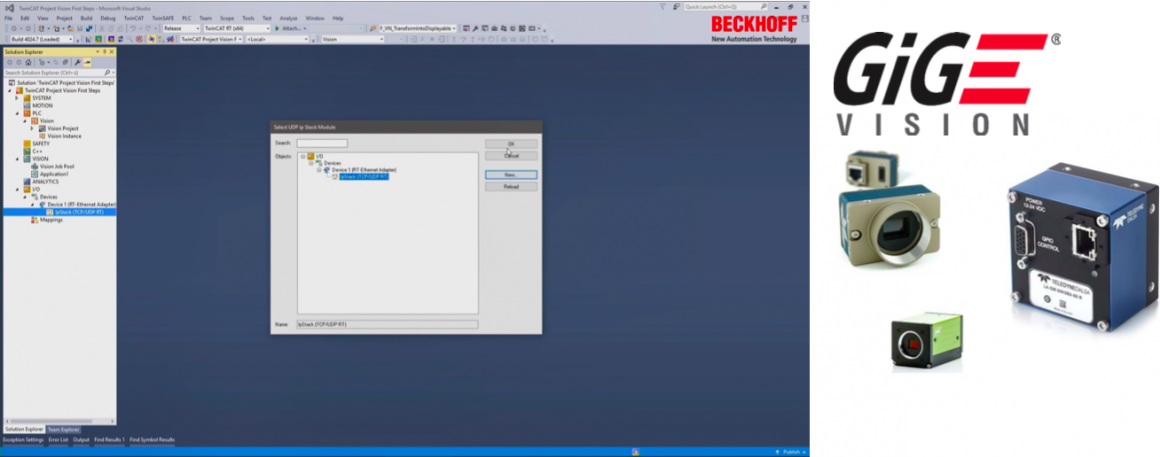This screenshot has height=457, width=1160.
Task: Expand the Vision Project node
Action: (x=32, y=129)
